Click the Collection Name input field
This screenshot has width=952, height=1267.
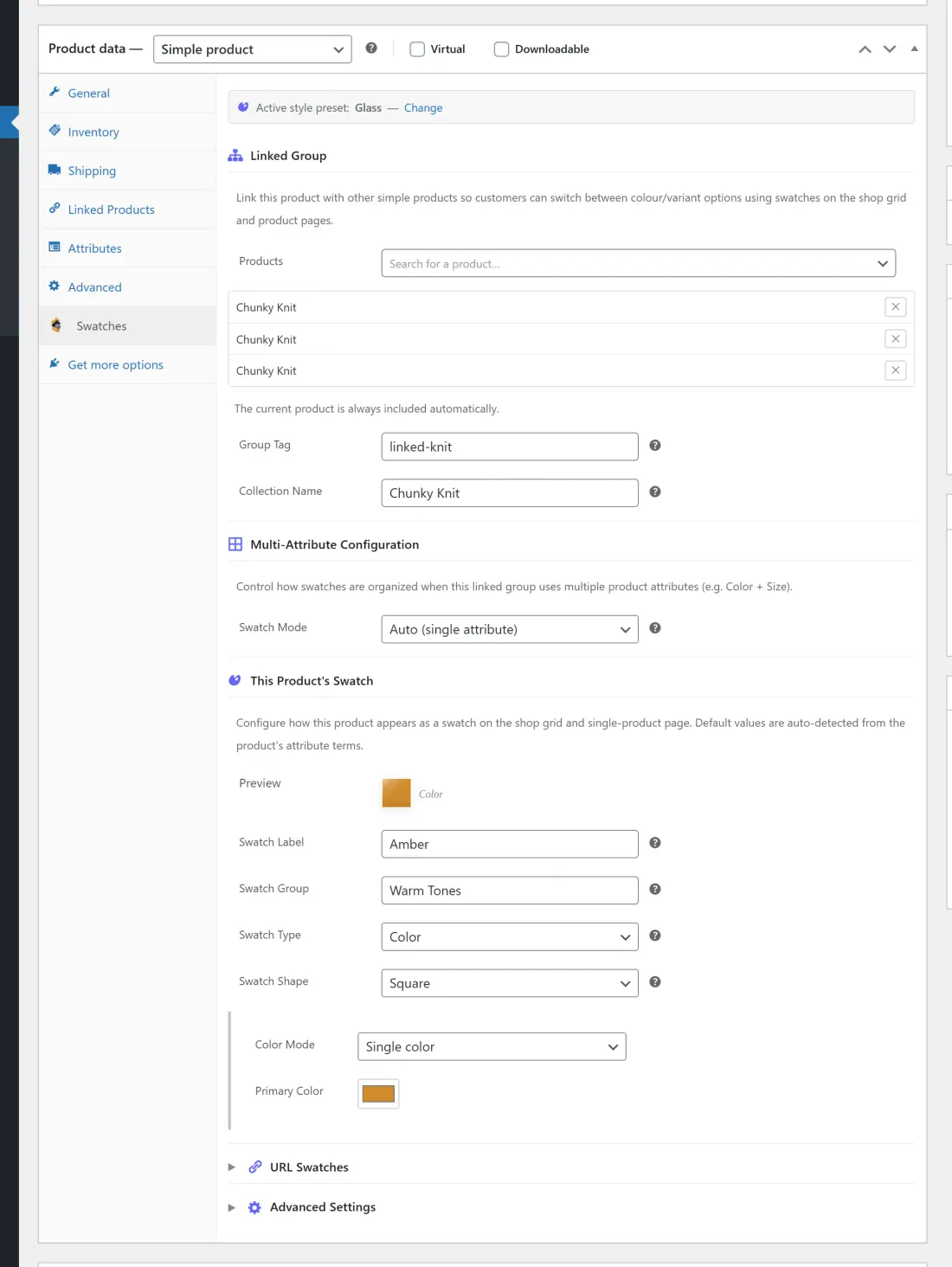tap(510, 492)
